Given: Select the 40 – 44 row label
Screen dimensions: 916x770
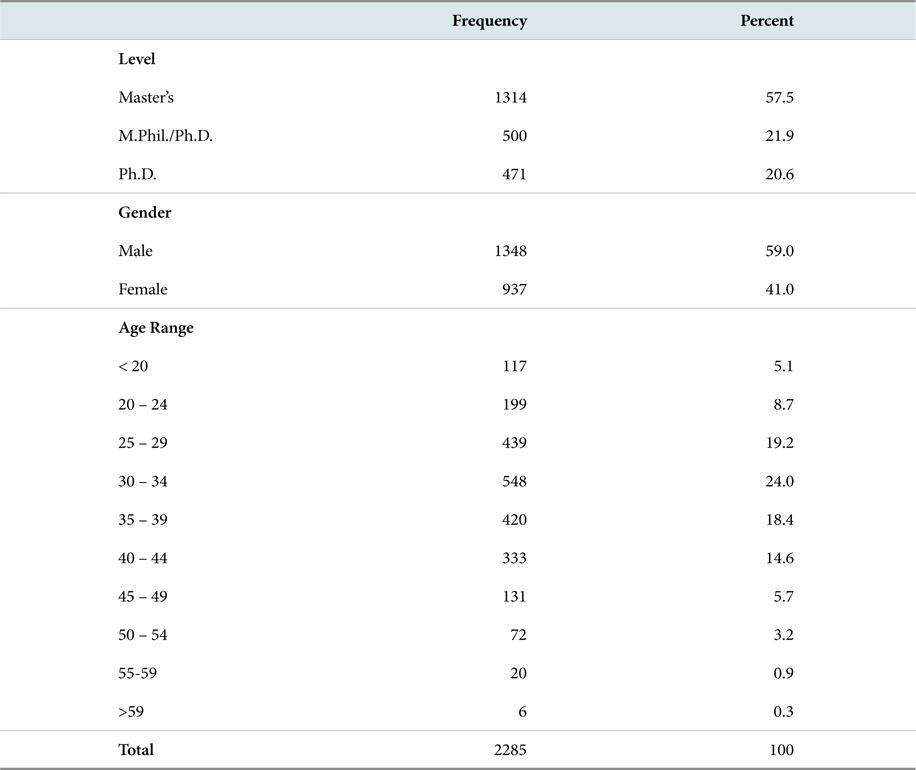Looking at the screenshot, I should click(143, 558).
